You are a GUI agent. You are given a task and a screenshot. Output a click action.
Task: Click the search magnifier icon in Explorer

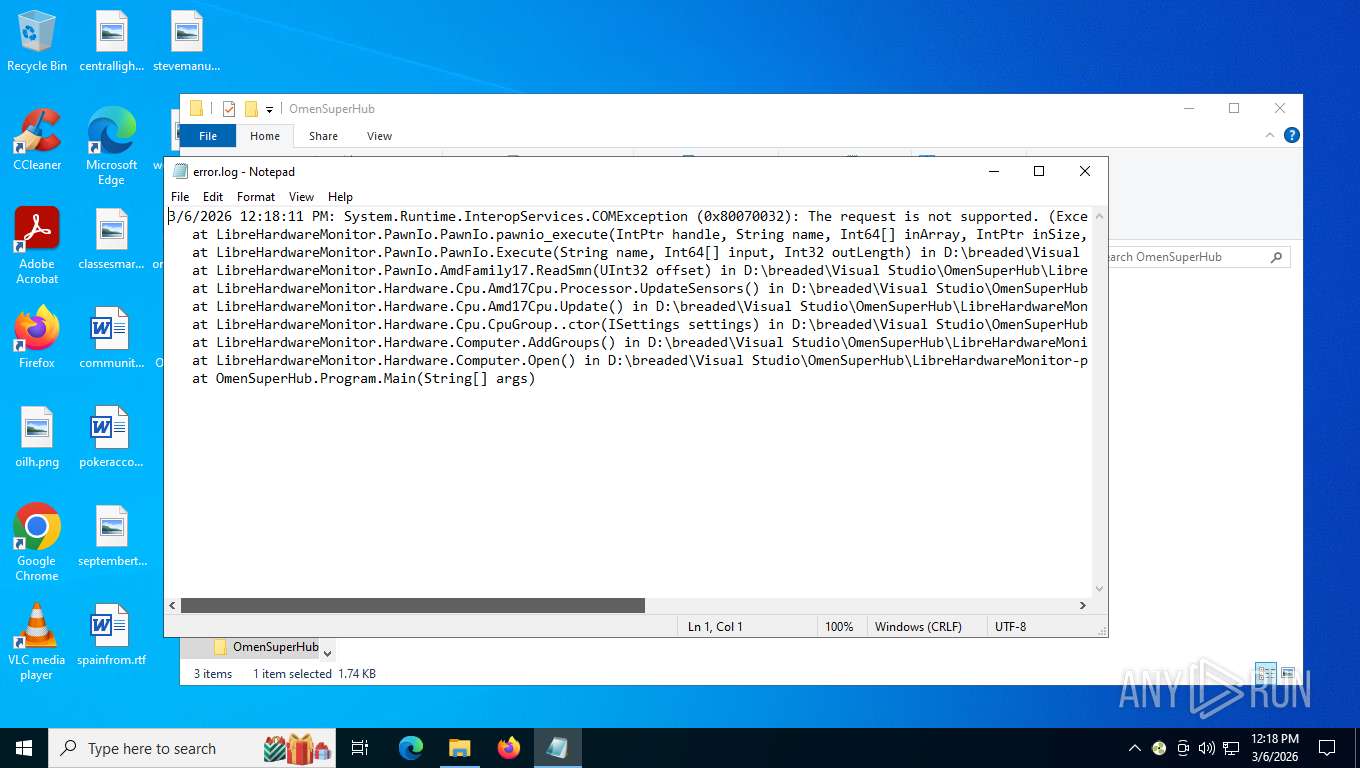coord(1276,257)
